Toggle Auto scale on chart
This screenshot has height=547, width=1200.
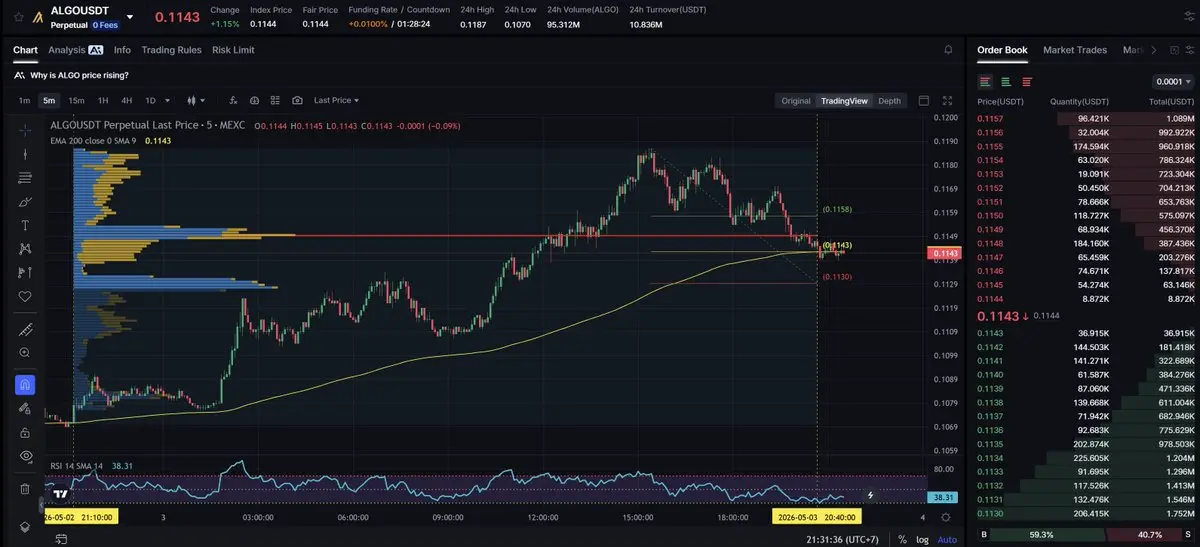click(x=946, y=539)
